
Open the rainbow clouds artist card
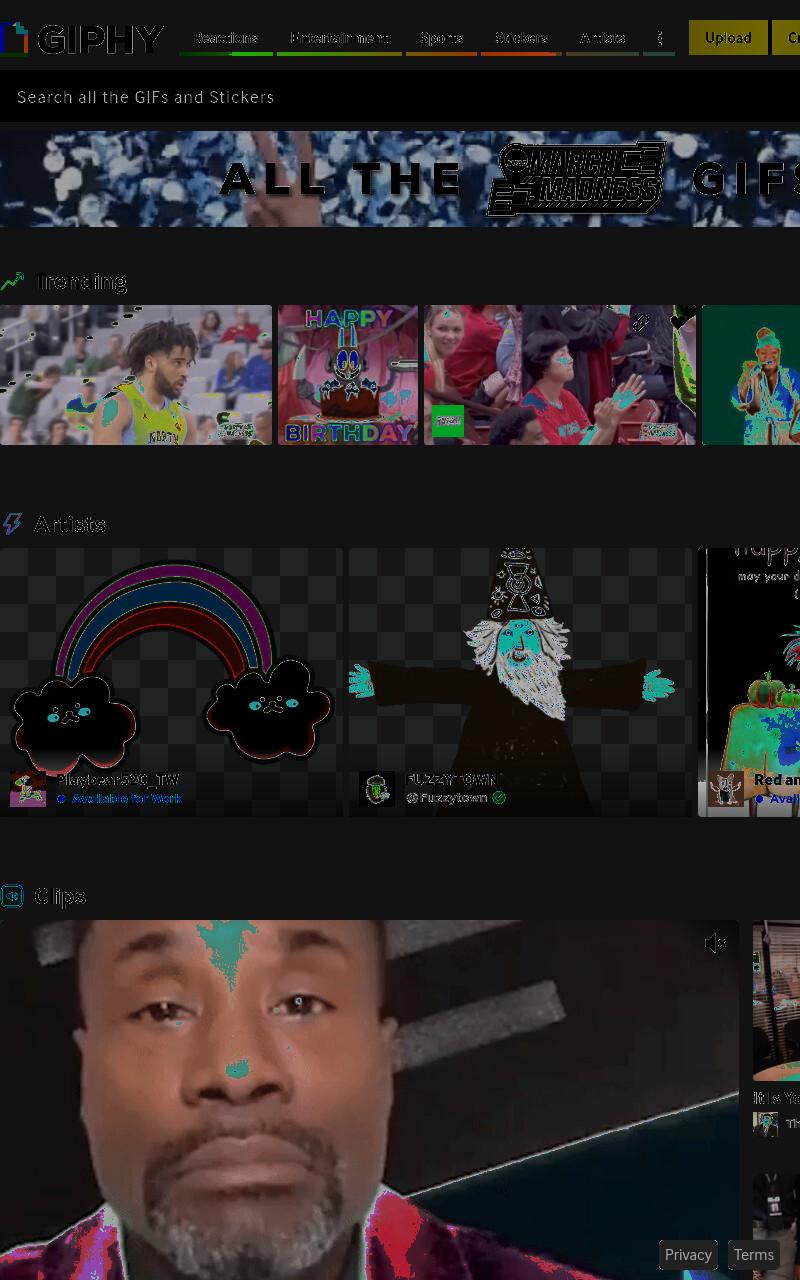pyautogui.click(x=171, y=682)
